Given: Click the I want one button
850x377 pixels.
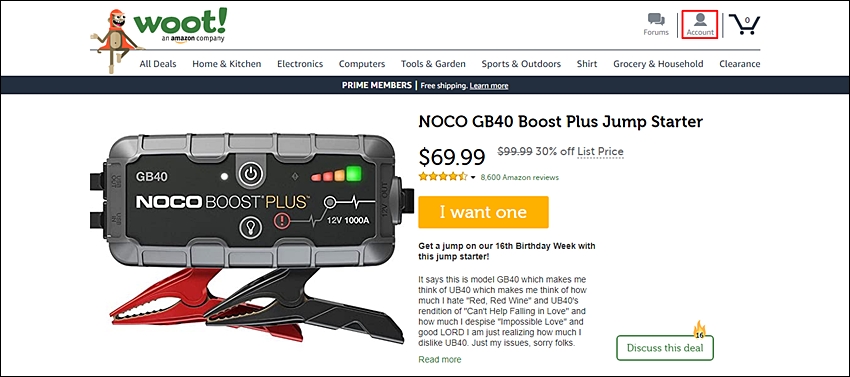Looking at the screenshot, I should pyautogui.click(x=483, y=212).
